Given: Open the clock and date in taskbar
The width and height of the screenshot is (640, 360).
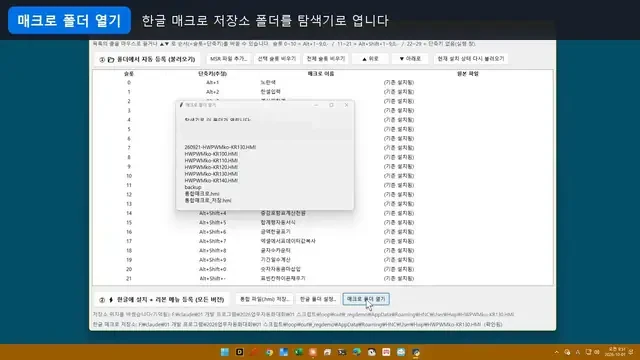Looking at the screenshot, I should click(x=616, y=352).
